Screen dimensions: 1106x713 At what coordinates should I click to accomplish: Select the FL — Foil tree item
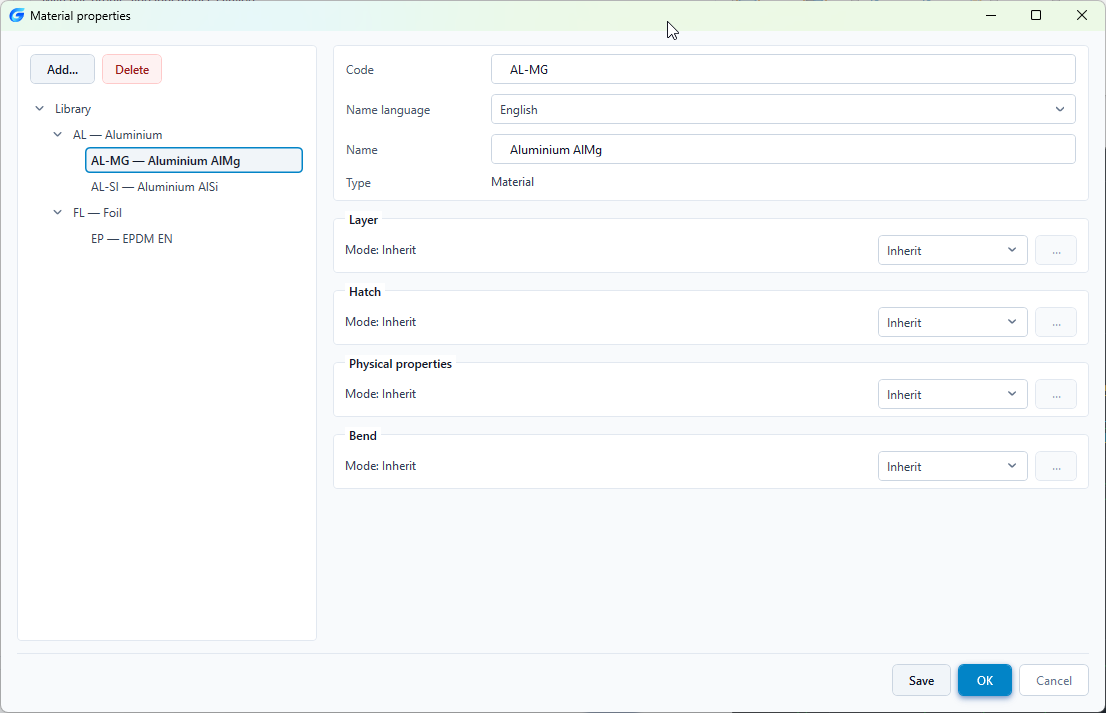pos(97,212)
